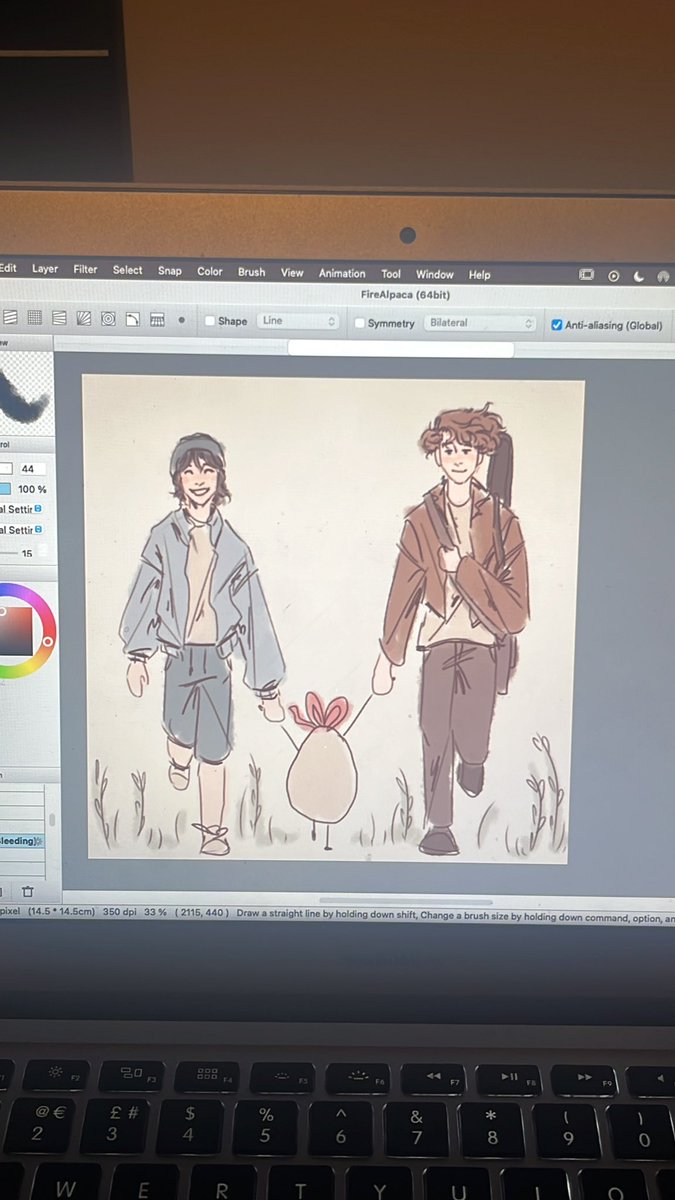
Task: Open the Snap menu
Action: pos(170,271)
